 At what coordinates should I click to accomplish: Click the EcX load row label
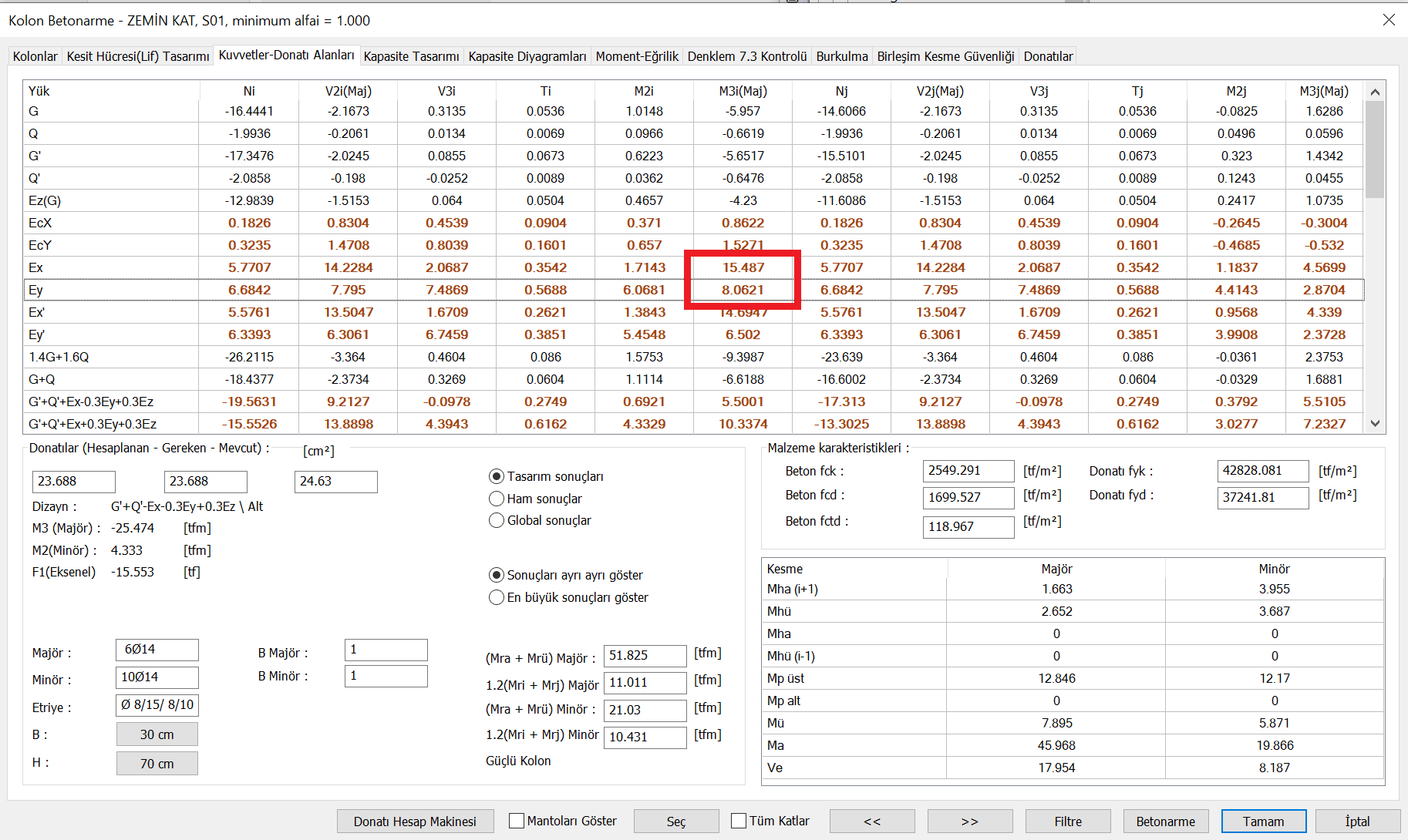coord(40,223)
